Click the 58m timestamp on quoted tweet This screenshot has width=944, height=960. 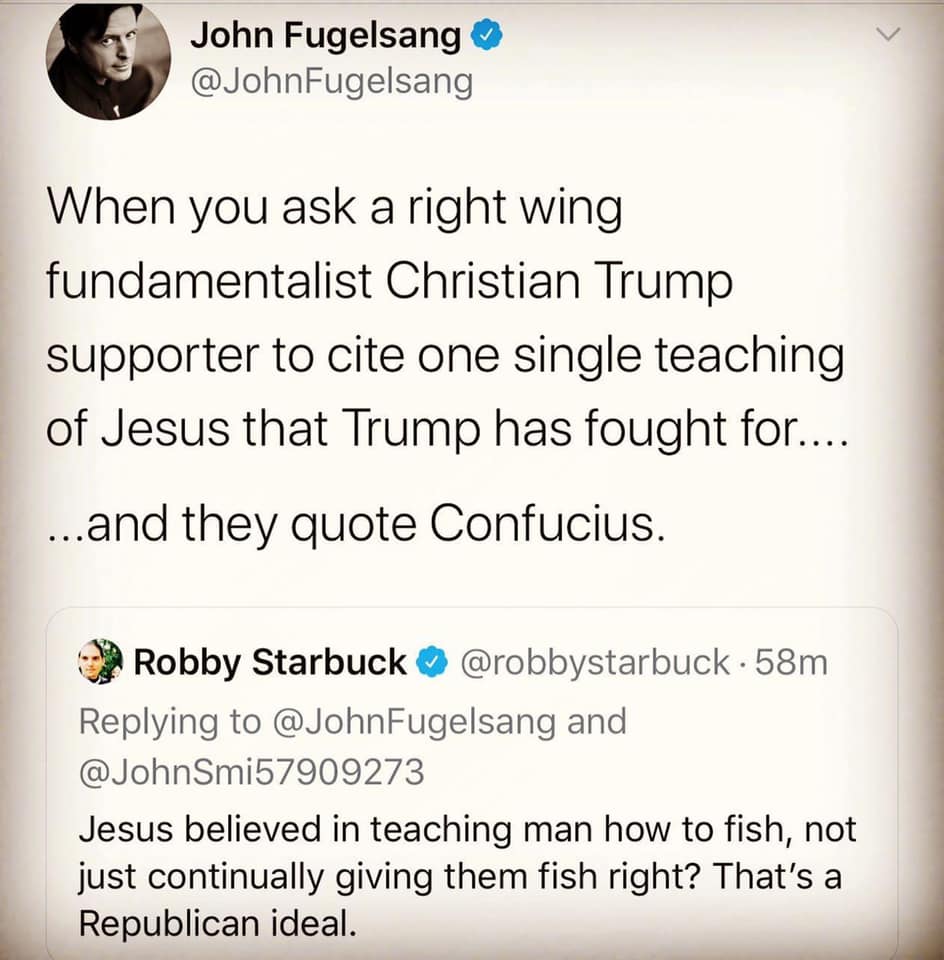pos(791,662)
